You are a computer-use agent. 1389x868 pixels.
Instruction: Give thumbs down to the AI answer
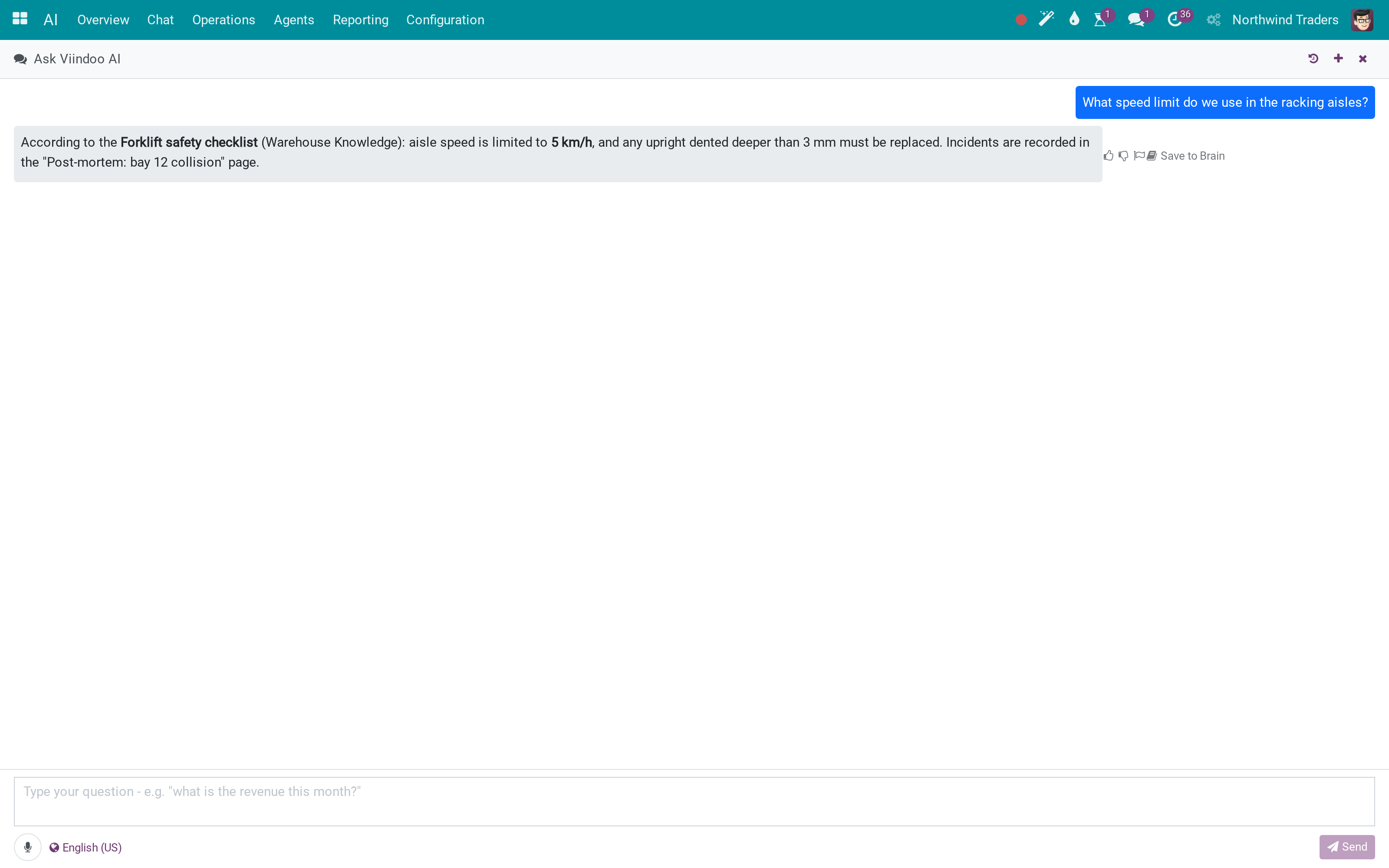[x=1123, y=155]
